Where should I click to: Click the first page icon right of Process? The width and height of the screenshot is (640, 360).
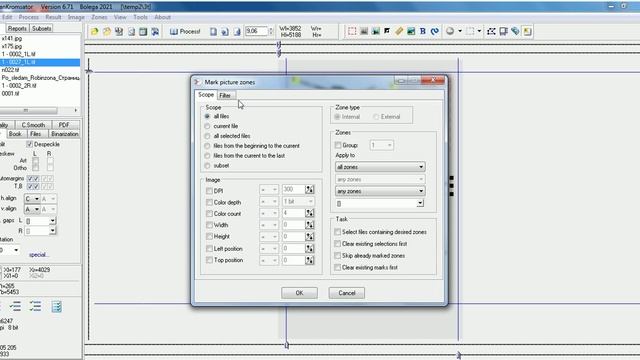pyautogui.click(x=213, y=31)
